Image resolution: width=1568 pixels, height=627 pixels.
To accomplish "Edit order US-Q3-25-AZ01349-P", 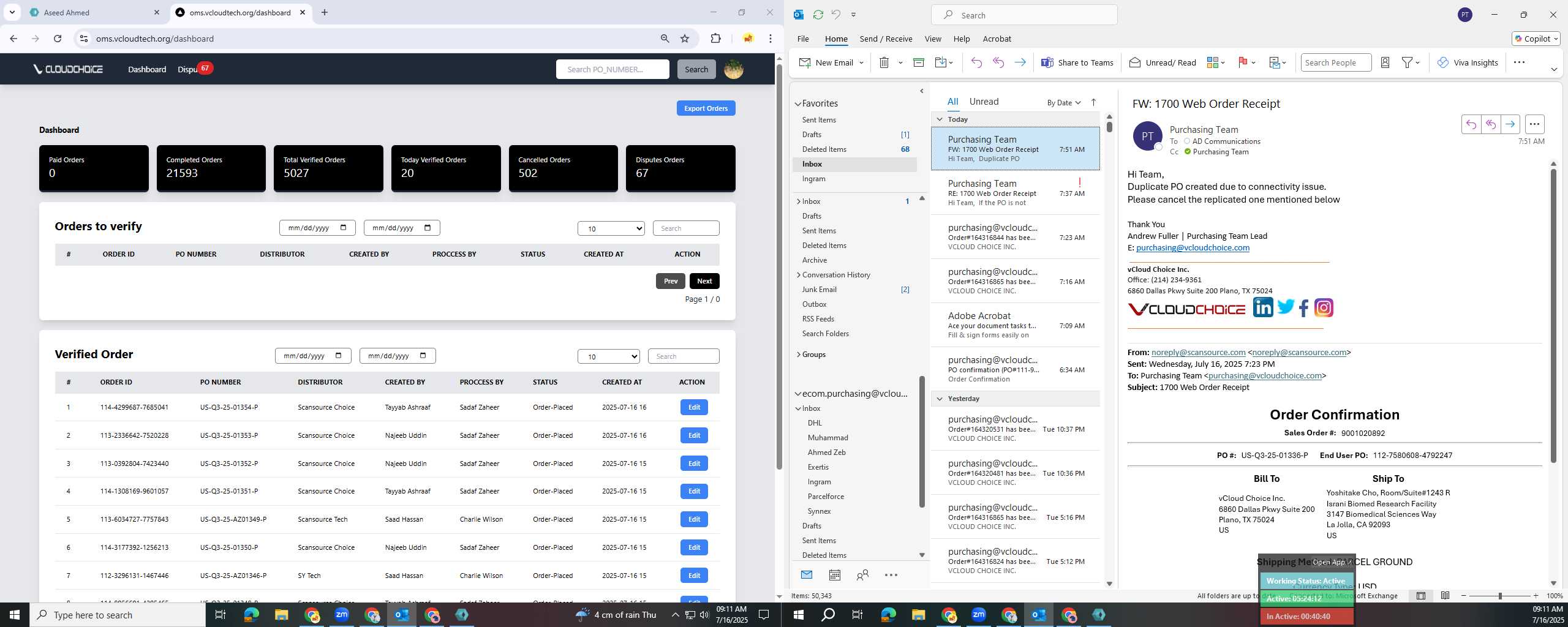I will [x=694, y=519].
